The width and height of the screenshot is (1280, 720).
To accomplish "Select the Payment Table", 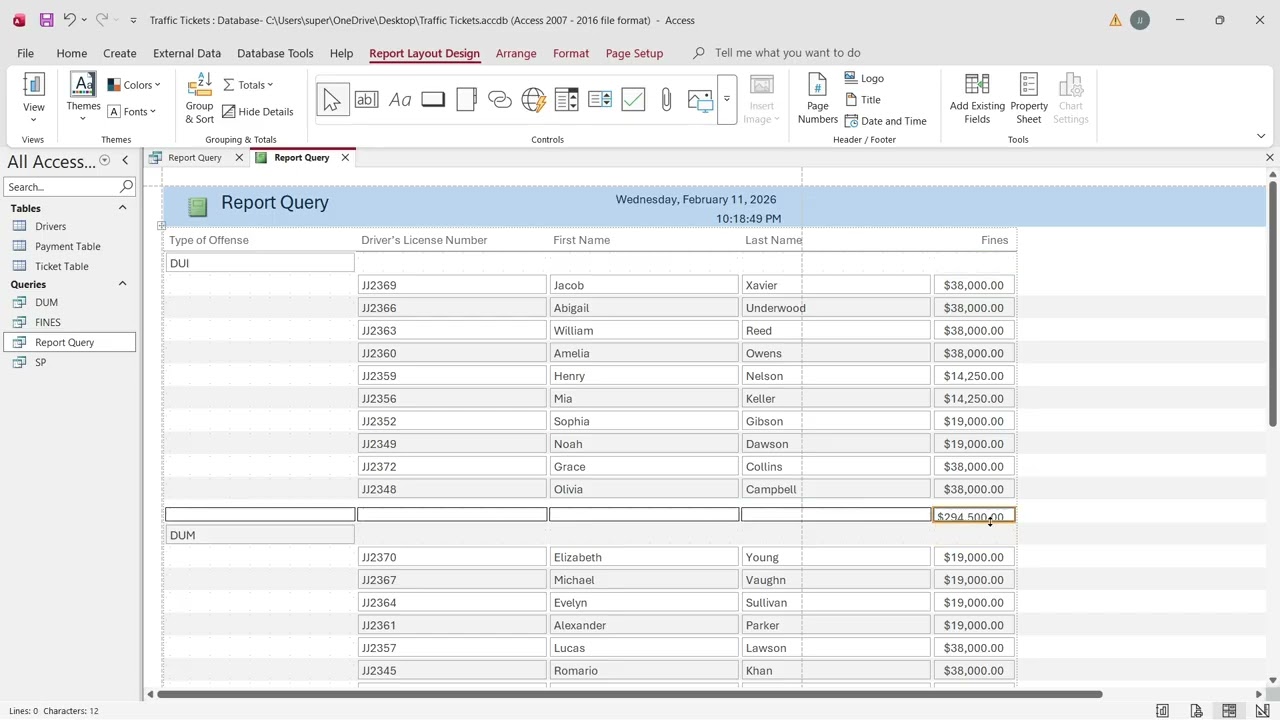I will coord(70,246).
